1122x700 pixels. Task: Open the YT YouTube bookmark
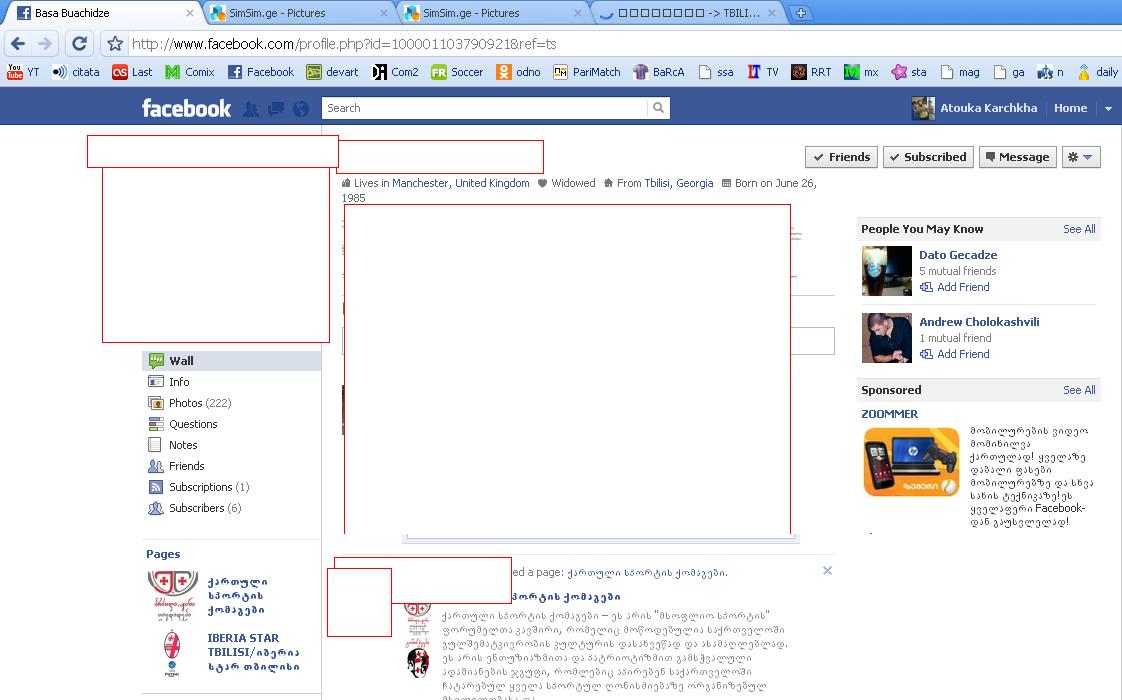(23, 72)
